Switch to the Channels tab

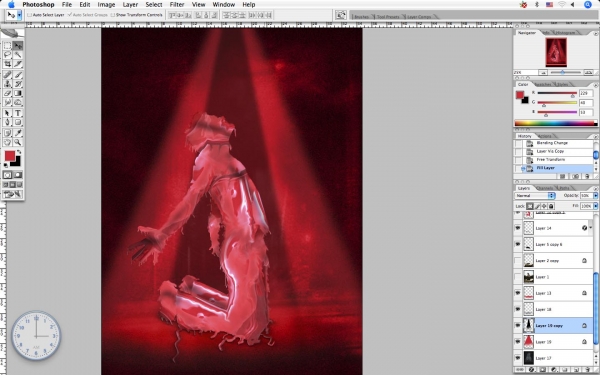point(545,188)
